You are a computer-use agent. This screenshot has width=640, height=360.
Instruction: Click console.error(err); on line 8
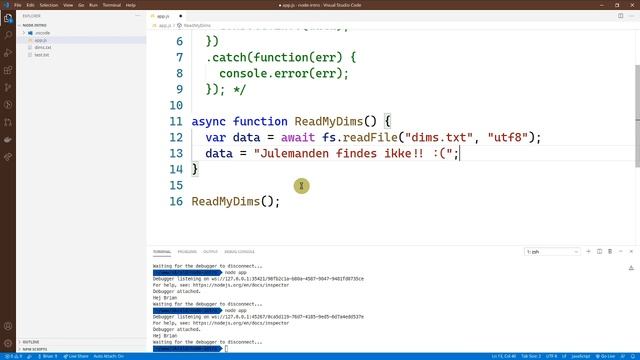click(x=284, y=73)
